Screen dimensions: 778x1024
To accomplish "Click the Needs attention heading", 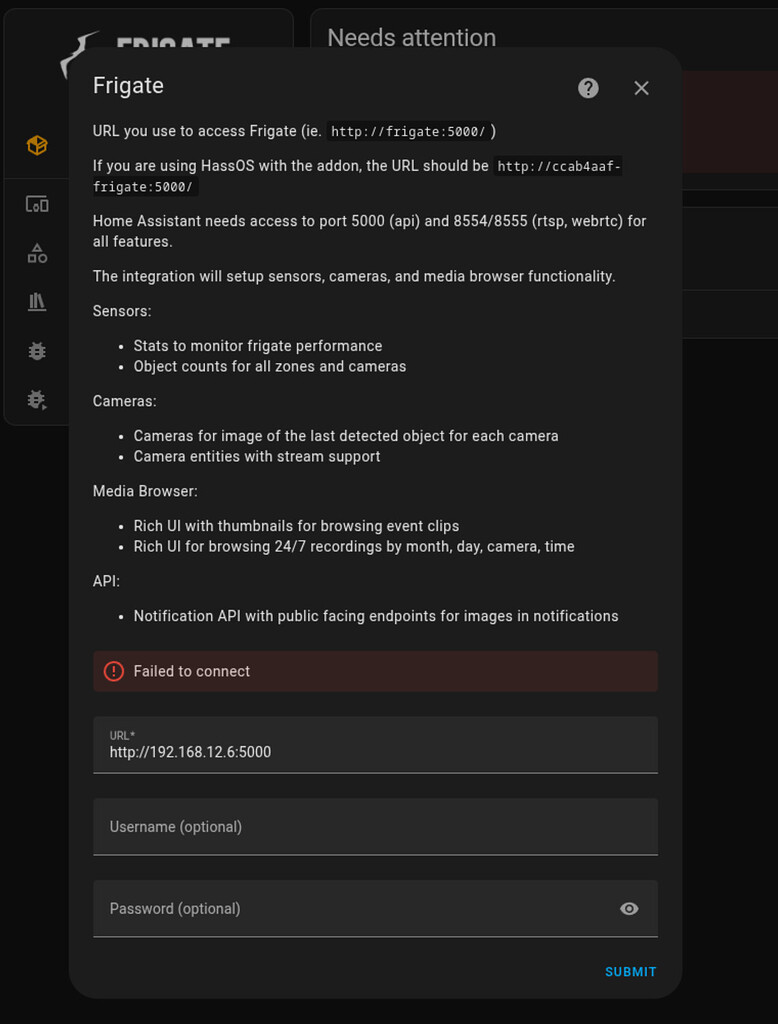I will (x=410, y=38).
